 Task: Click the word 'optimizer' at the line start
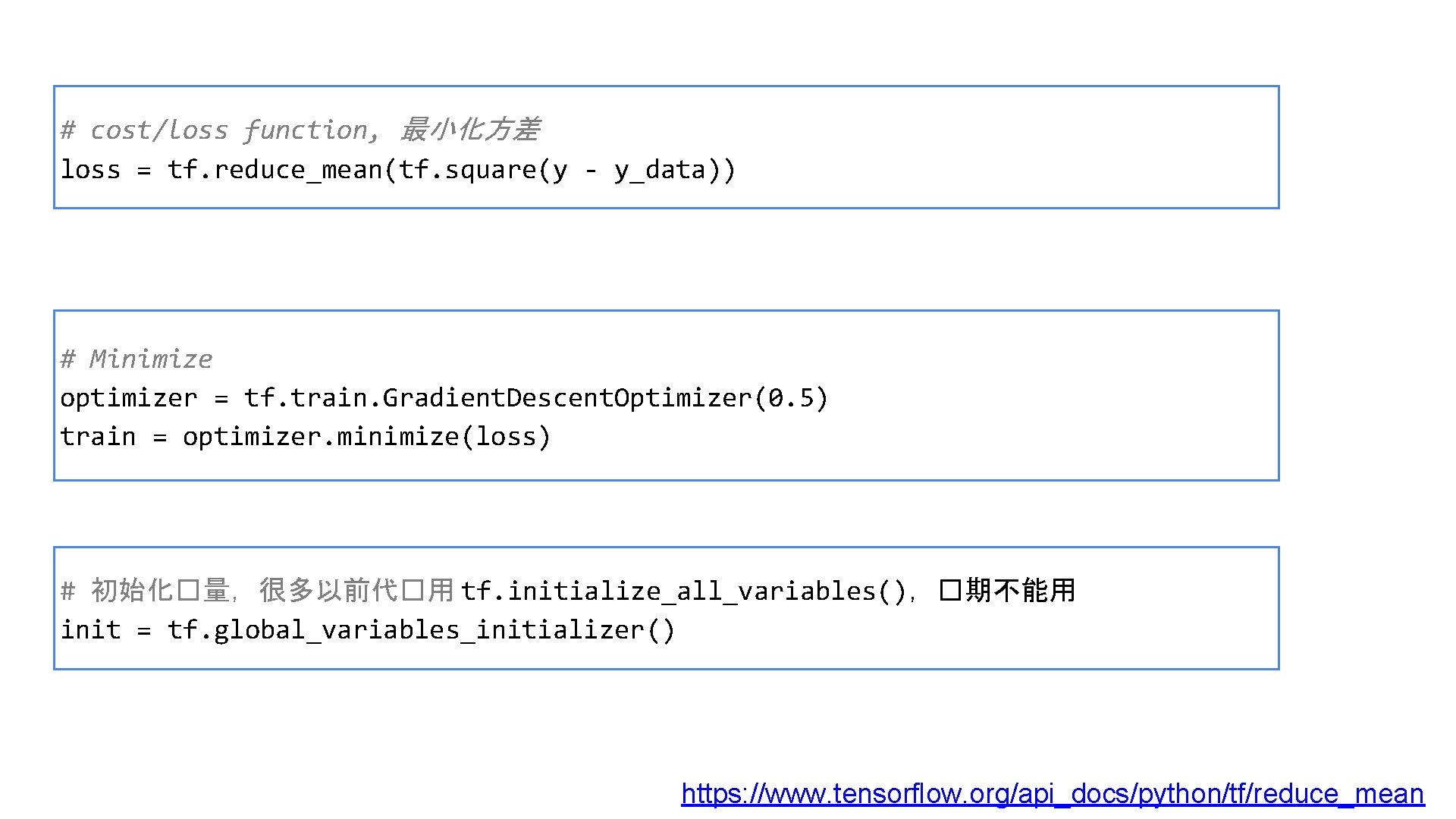128,398
